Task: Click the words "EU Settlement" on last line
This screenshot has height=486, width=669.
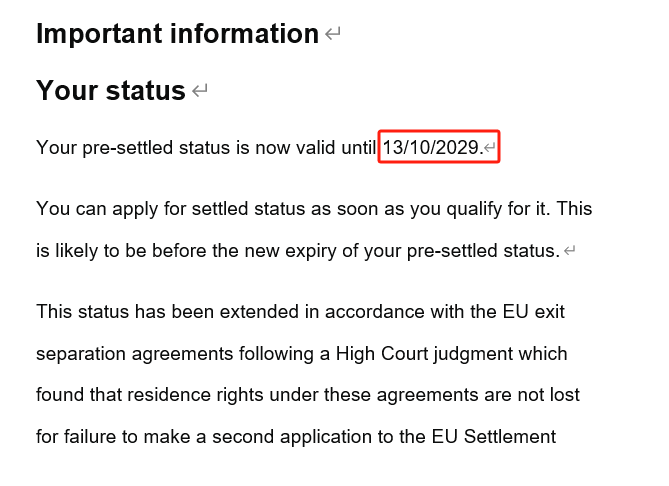Action: 494,437
